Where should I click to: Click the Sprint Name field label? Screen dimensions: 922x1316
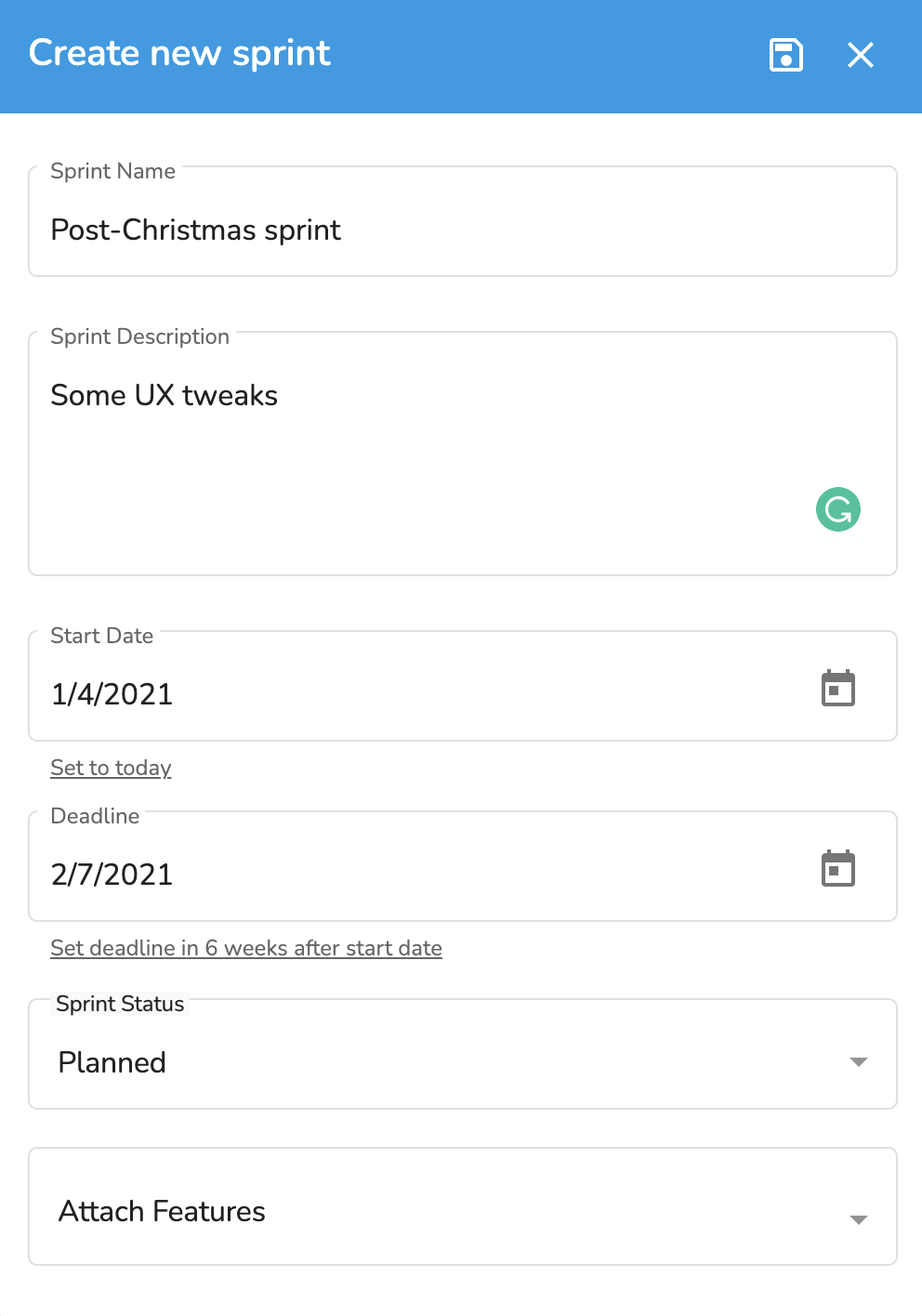112,171
